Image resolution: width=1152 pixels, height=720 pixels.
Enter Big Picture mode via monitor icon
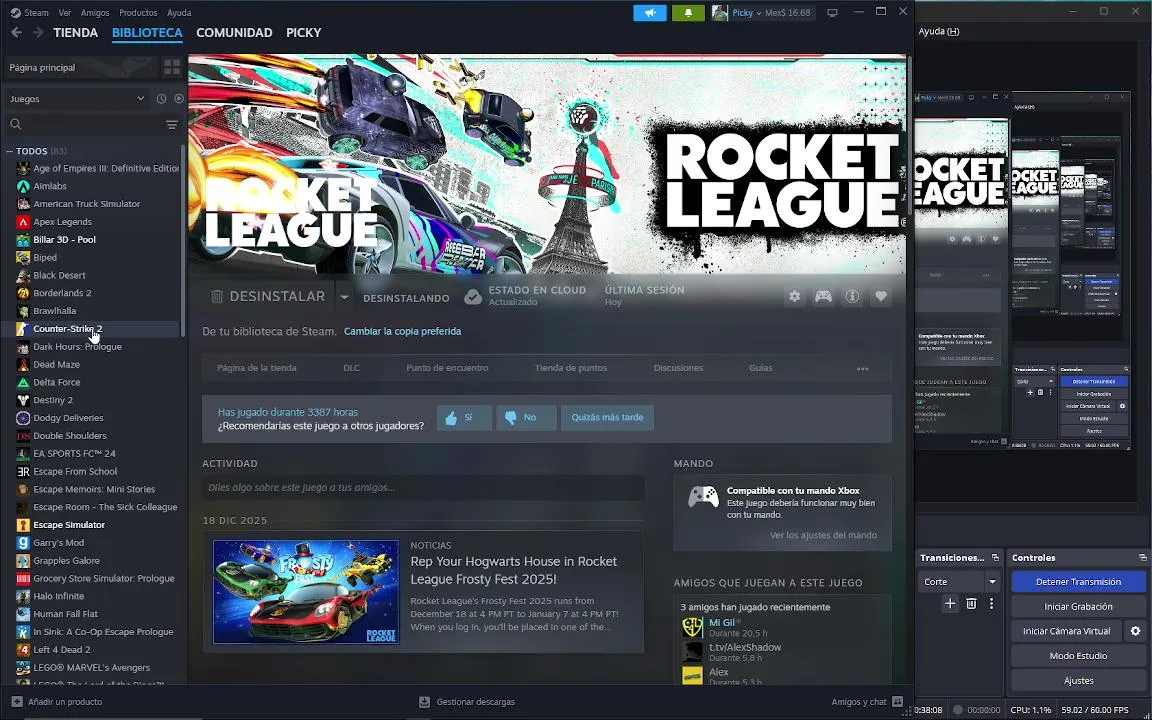[832, 12]
